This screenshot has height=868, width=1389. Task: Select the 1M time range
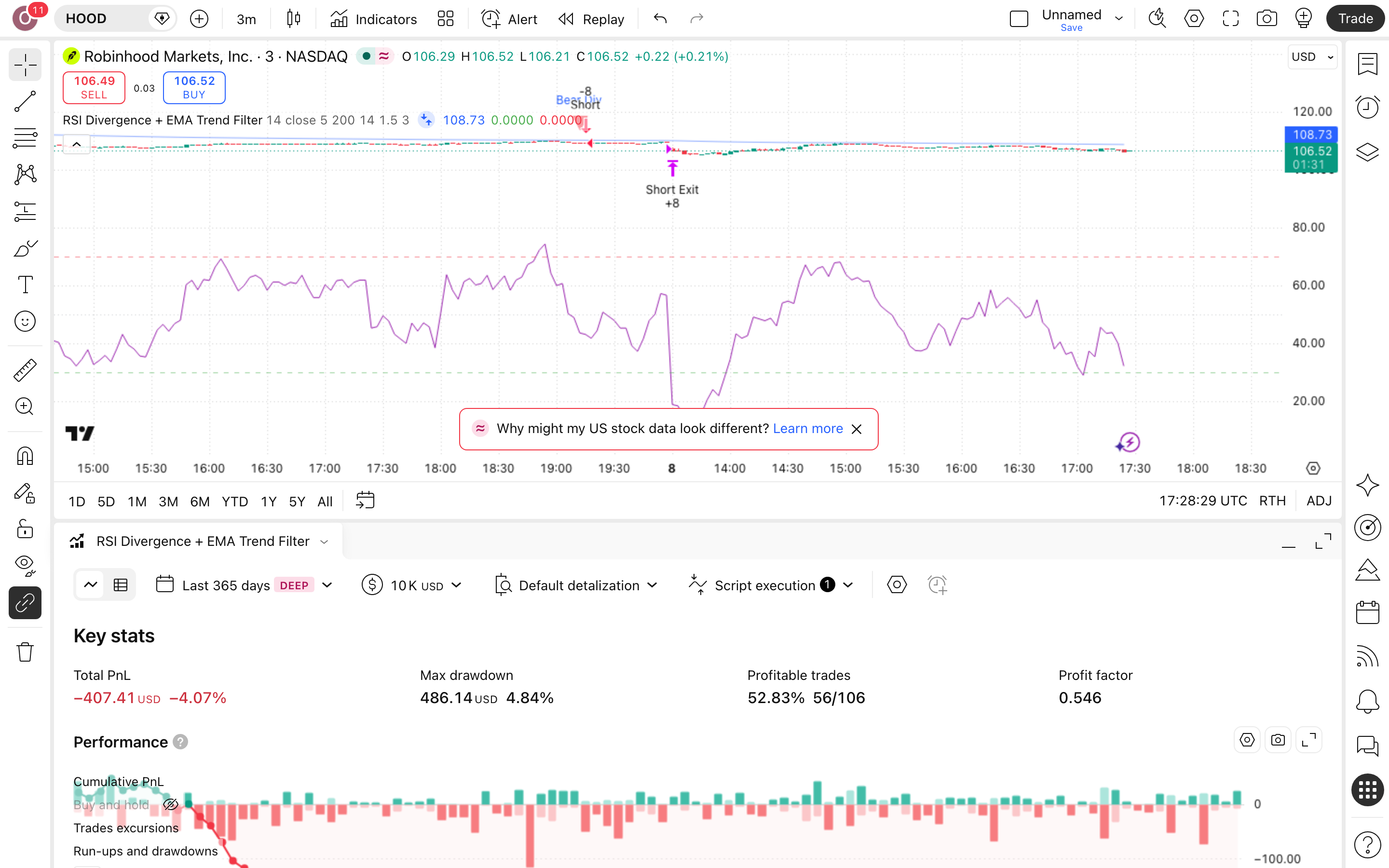click(x=136, y=501)
